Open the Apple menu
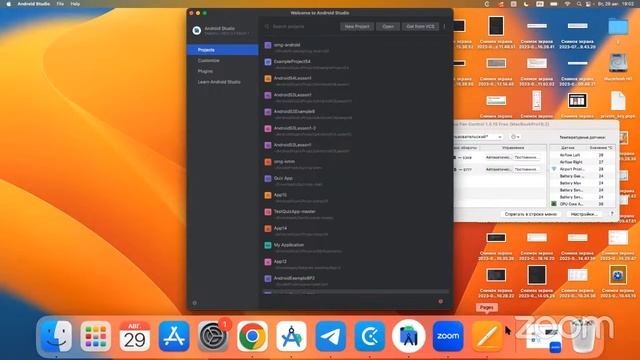640x360 pixels. (x=9, y=4)
